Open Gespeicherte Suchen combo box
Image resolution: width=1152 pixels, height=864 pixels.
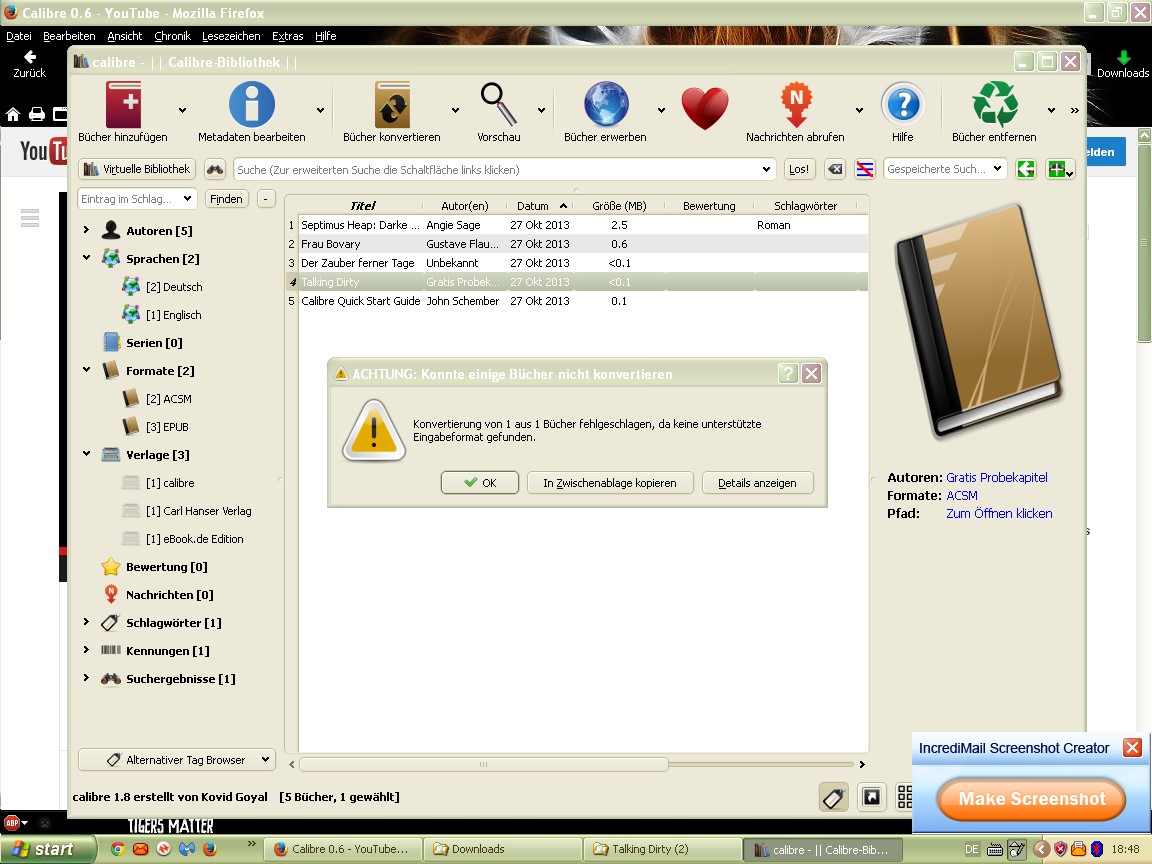945,169
